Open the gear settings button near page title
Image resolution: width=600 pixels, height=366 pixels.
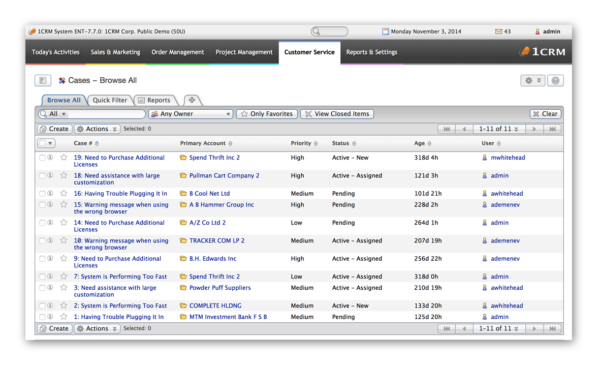click(x=532, y=80)
